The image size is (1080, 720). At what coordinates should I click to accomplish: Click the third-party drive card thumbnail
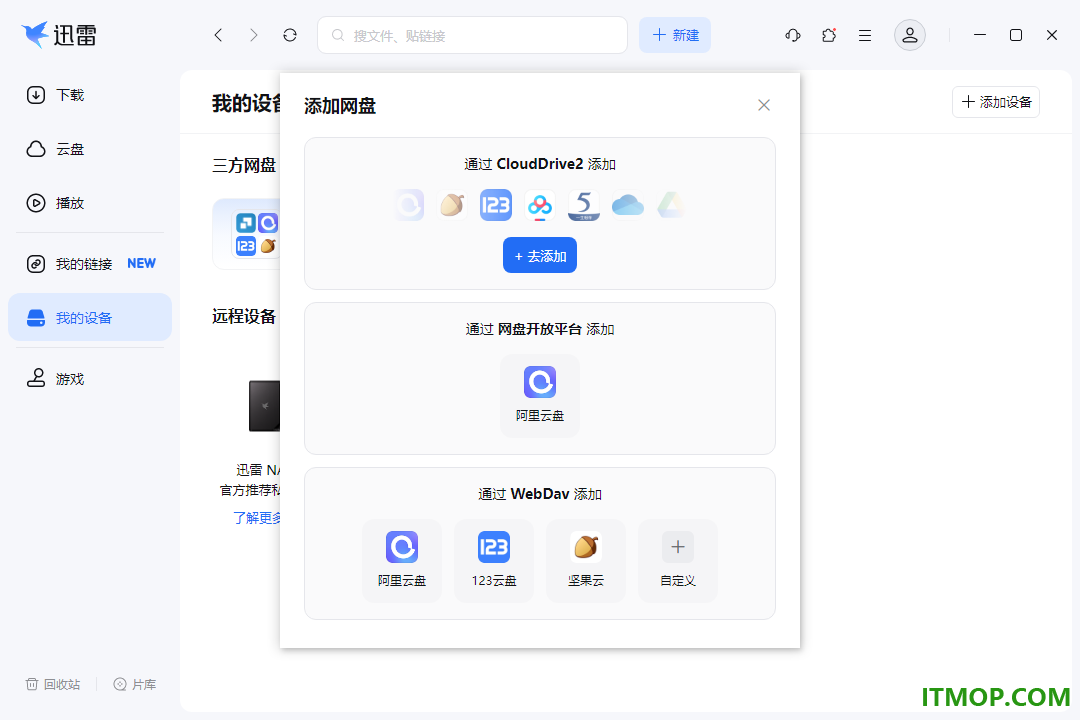[247, 234]
